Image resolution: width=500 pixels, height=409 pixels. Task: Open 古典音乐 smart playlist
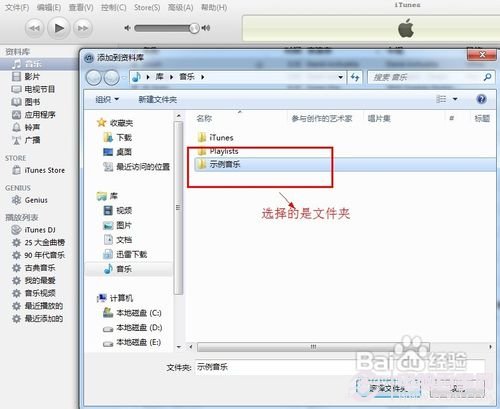pyautogui.click(x=39, y=268)
